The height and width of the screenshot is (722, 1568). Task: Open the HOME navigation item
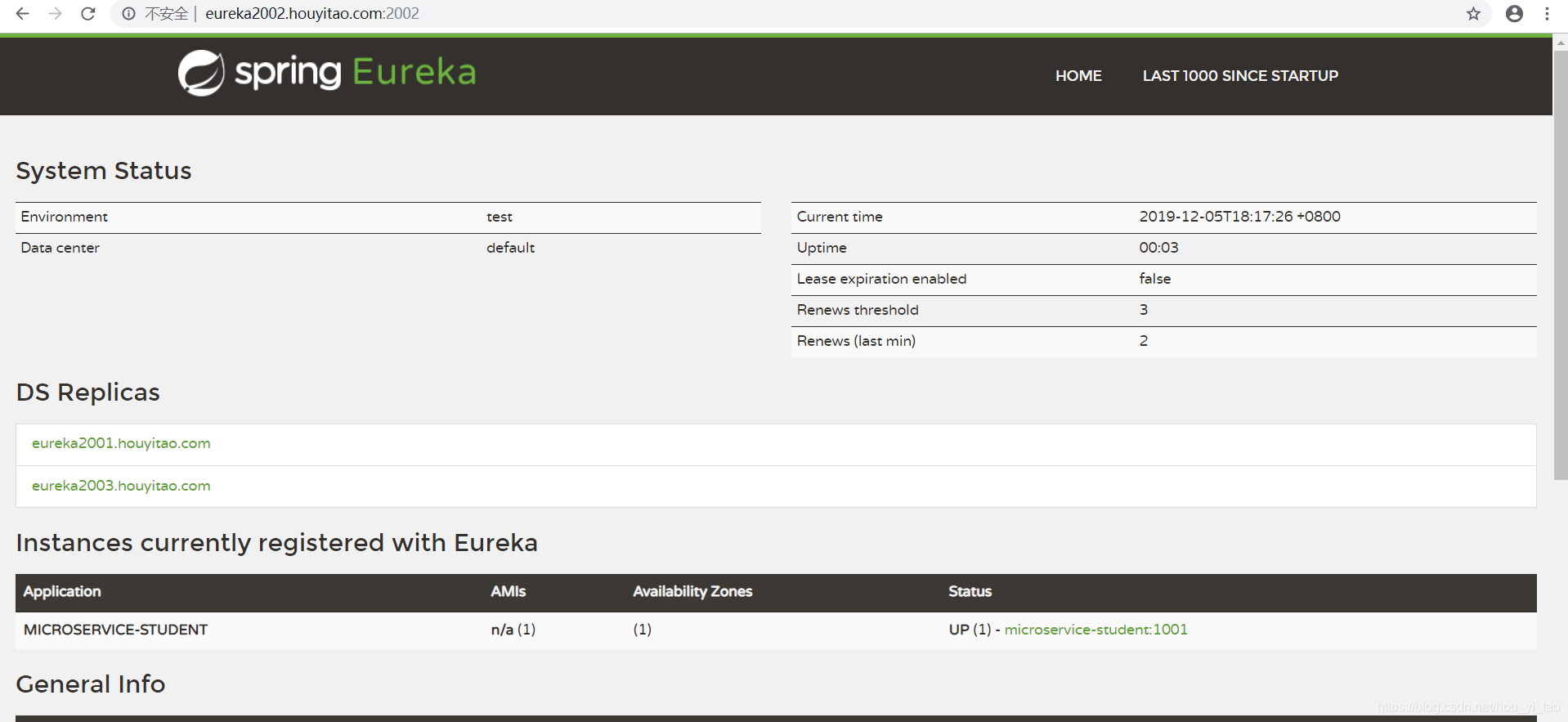click(x=1078, y=76)
